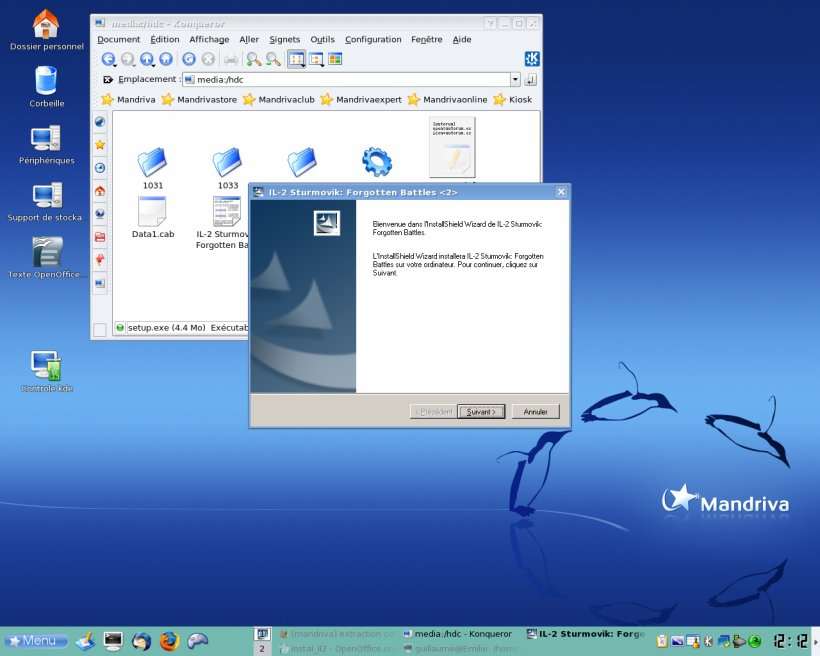The image size is (820, 656).
Task: Select the gear executable file icon
Action: coord(377,162)
